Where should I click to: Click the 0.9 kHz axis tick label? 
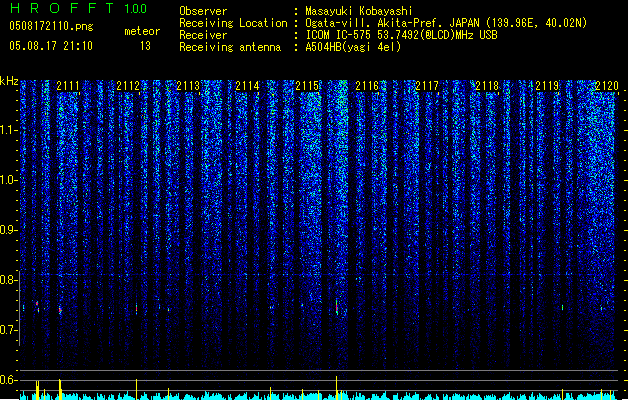[8, 230]
